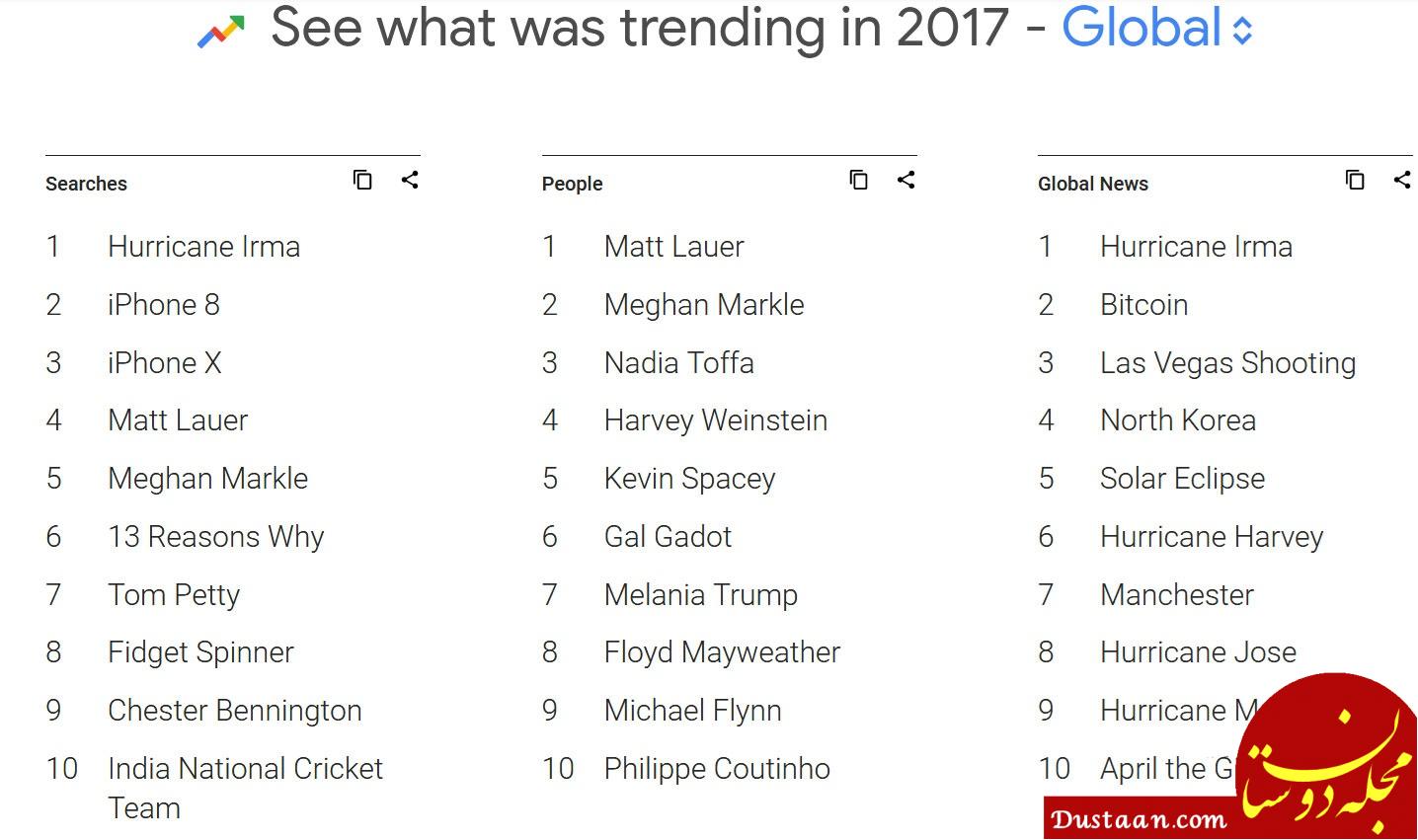The image size is (1418, 840).
Task: Click the up-down chevron beside Global
Action: click(x=1242, y=31)
